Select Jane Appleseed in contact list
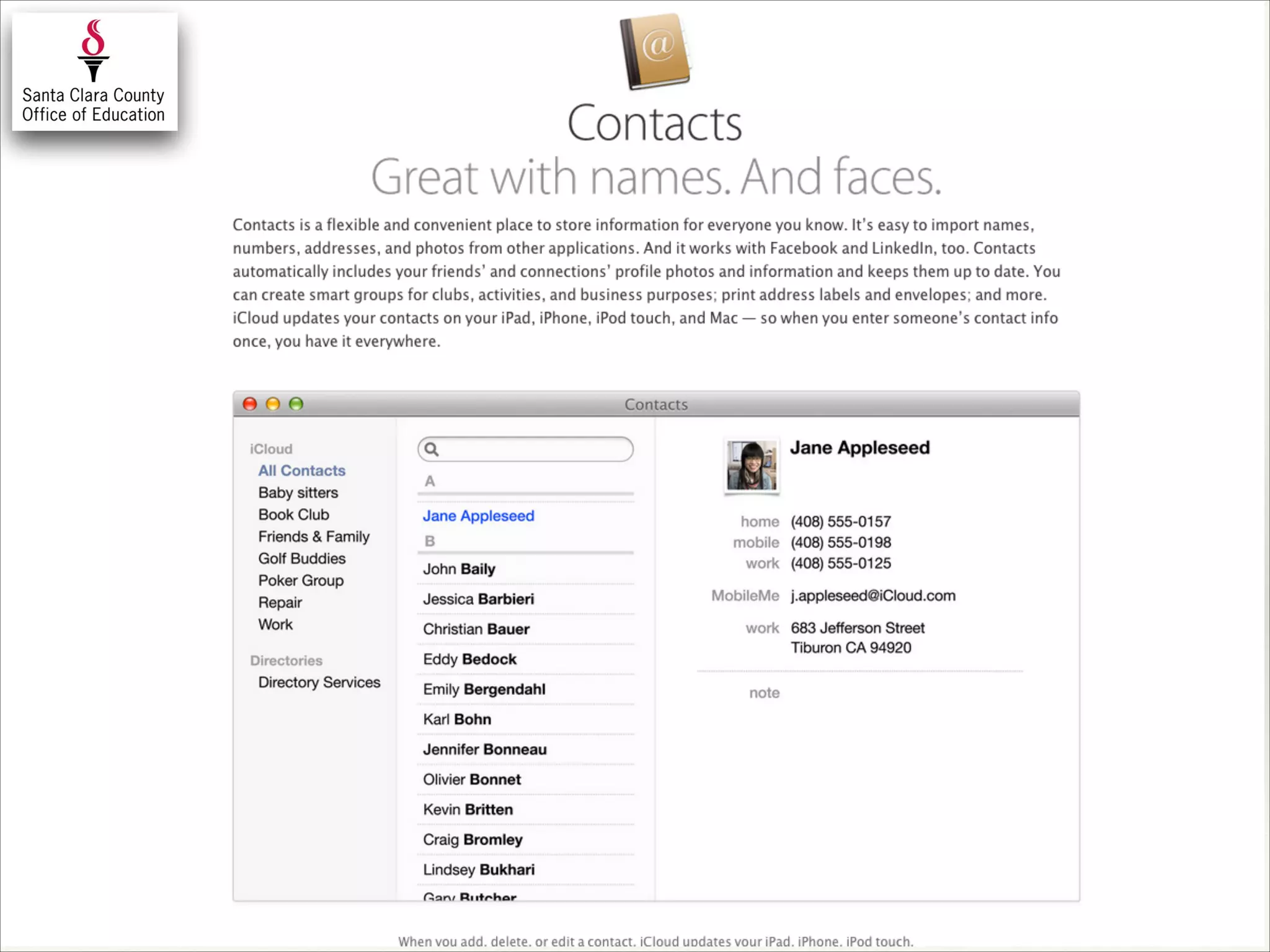 point(478,516)
